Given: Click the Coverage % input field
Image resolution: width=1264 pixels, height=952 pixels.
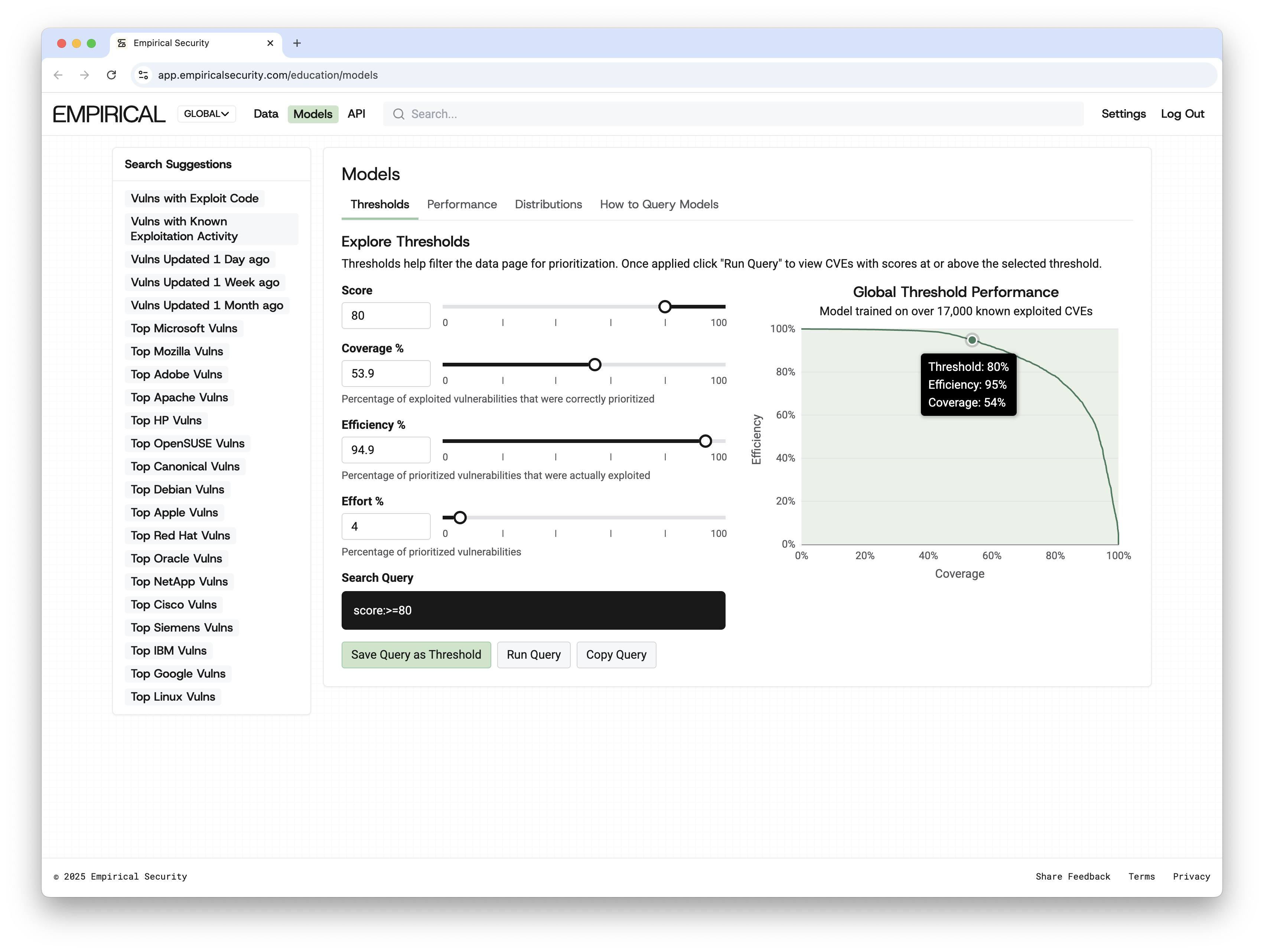Looking at the screenshot, I should click(x=386, y=373).
